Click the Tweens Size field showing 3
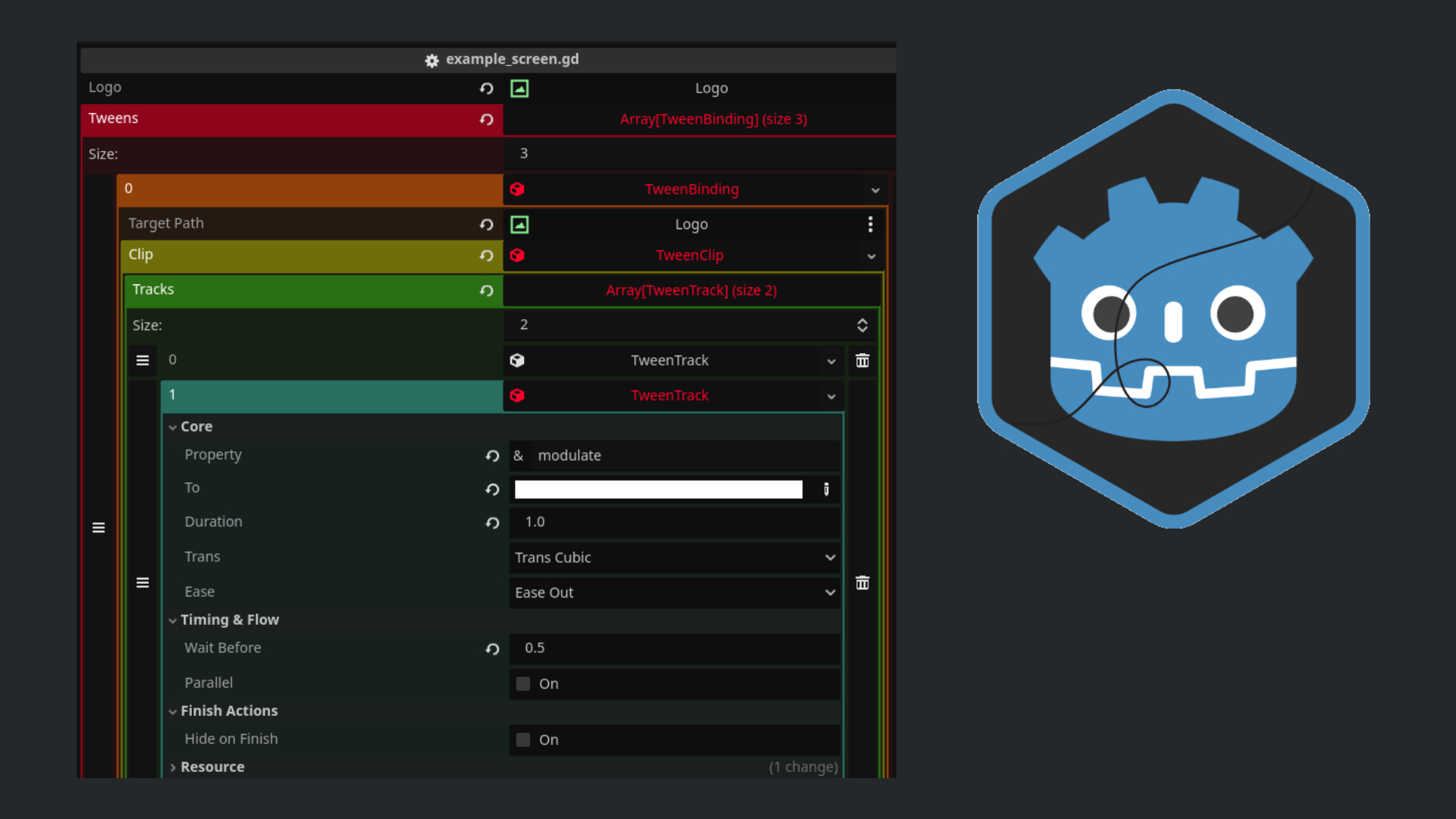This screenshot has height=819, width=1456. pyautogui.click(x=699, y=154)
